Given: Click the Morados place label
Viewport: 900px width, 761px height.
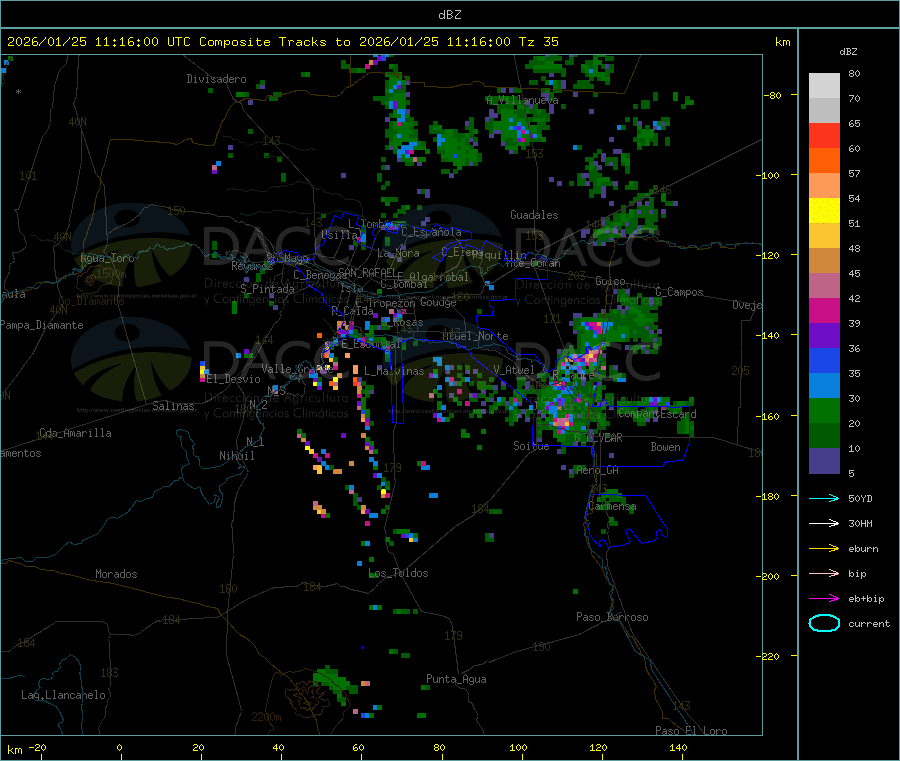Looking at the screenshot, I should [x=116, y=574].
